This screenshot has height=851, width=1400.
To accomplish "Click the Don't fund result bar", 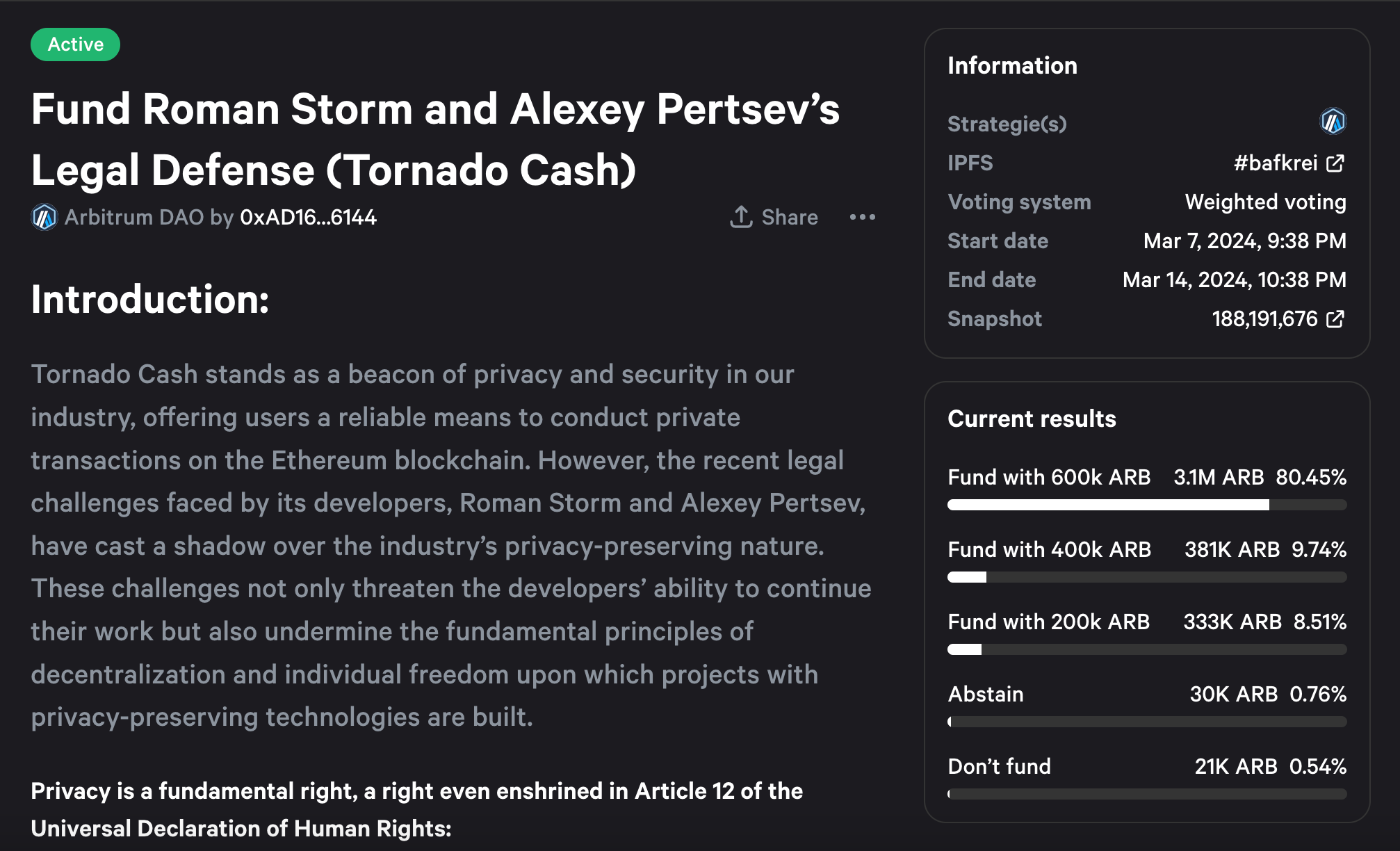I will tap(1146, 794).
